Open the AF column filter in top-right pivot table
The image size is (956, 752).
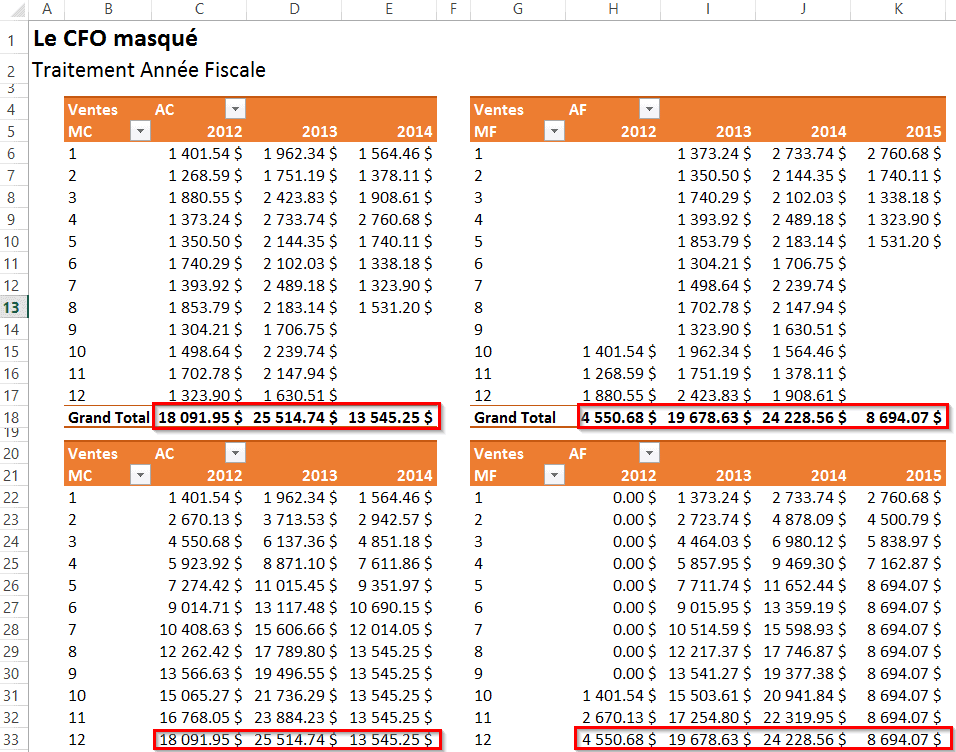(x=649, y=109)
